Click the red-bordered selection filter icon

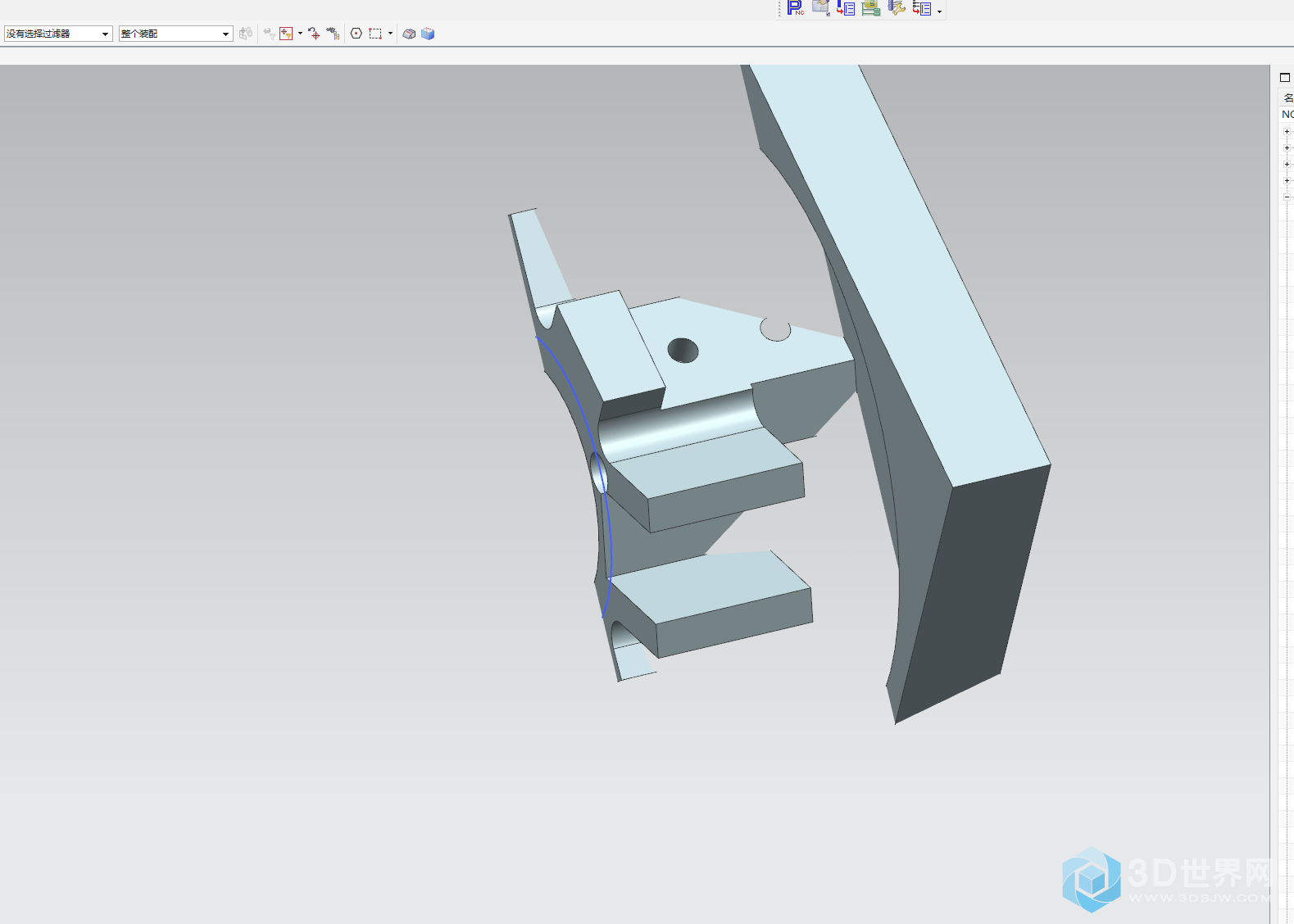pos(286,34)
